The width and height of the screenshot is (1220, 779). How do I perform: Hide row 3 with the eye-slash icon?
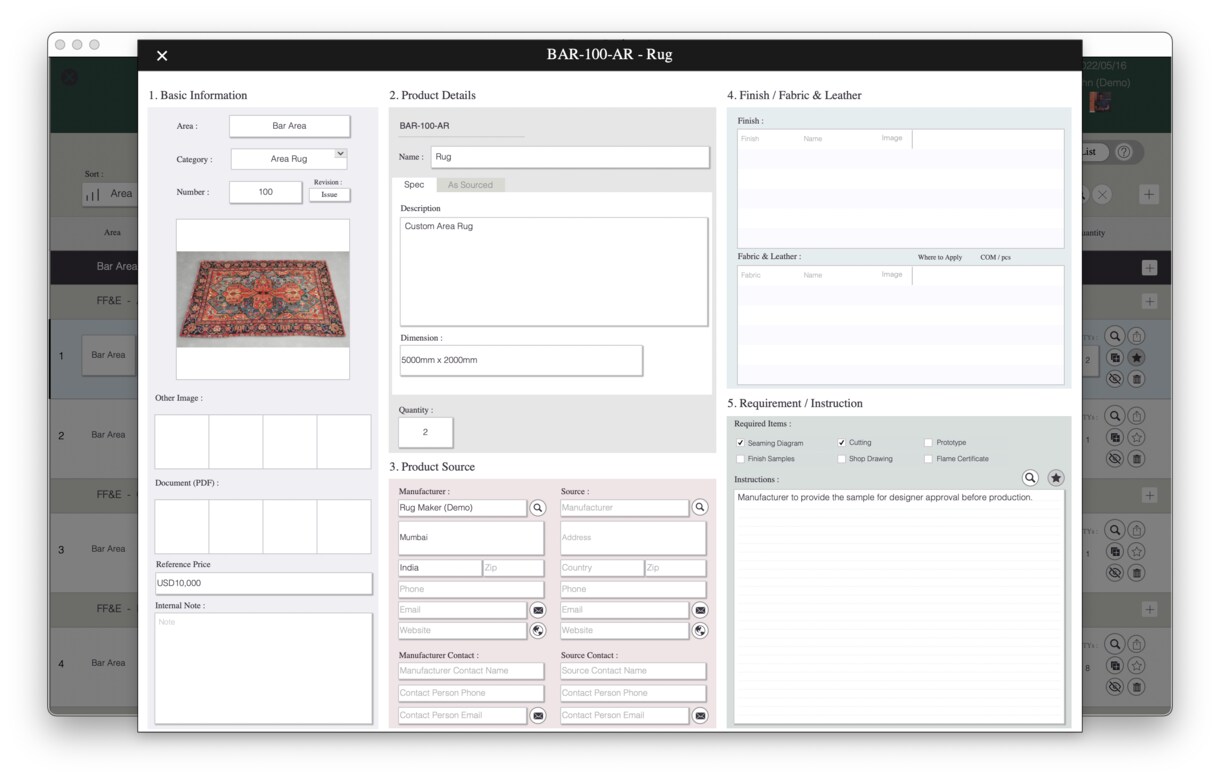[1115, 573]
